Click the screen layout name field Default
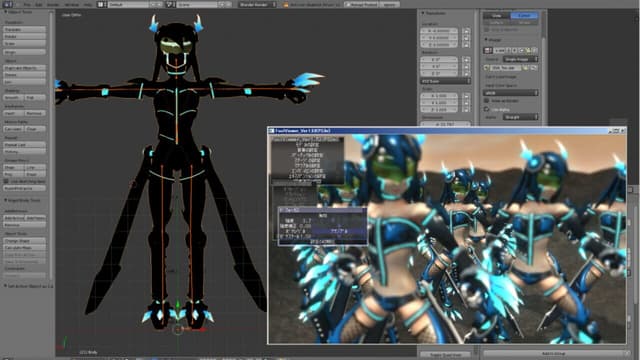The width and height of the screenshot is (640, 360). [x=128, y=4]
